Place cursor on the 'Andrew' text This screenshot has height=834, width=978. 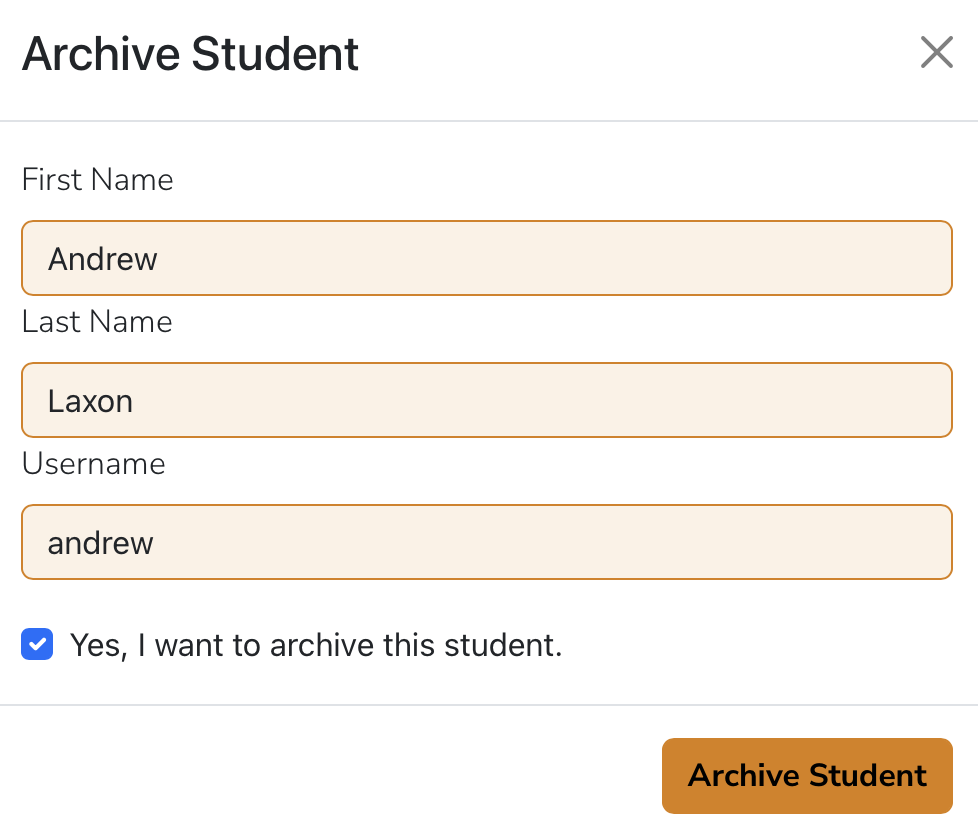tap(103, 259)
